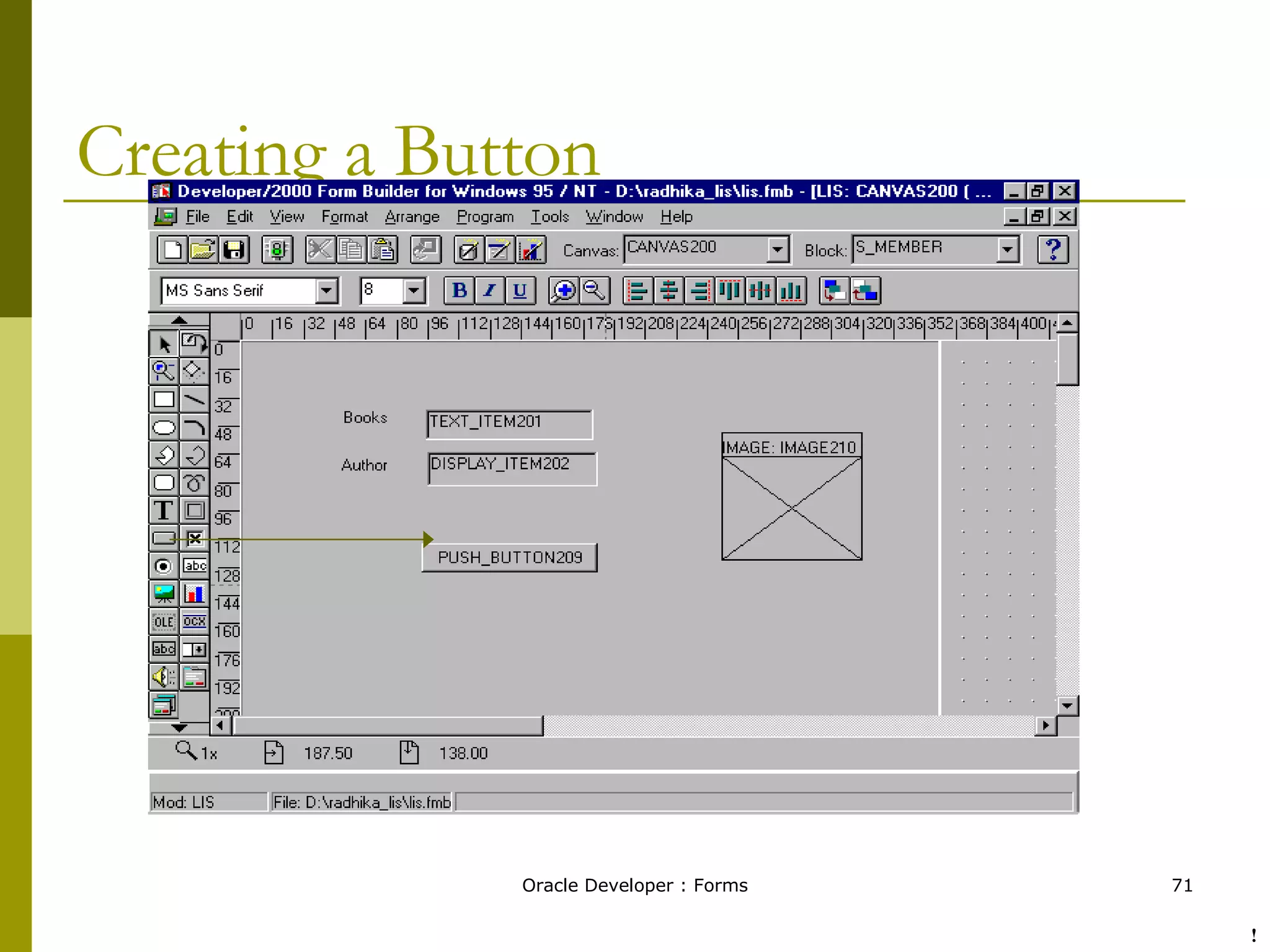Select the Rotate tool in palette
1270x952 pixels.
coord(194,344)
